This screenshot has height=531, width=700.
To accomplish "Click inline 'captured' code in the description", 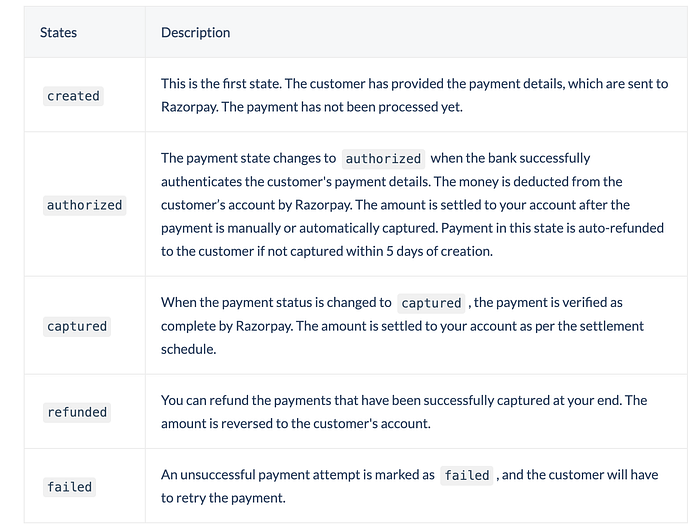I will [431, 303].
